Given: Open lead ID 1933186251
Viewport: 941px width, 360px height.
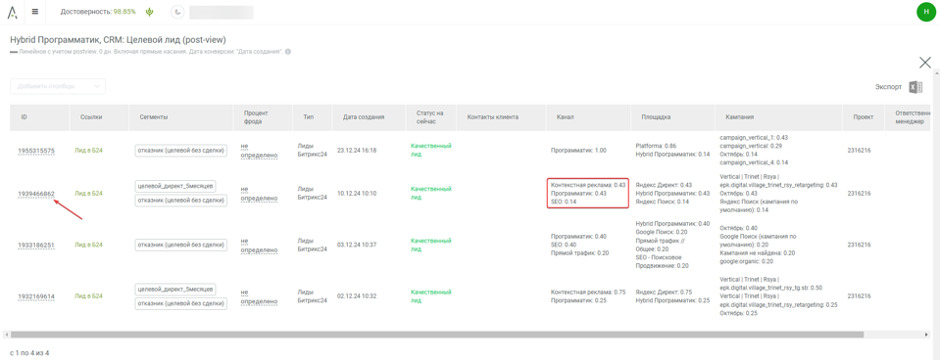Looking at the screenshot, I should click(36, 245).
